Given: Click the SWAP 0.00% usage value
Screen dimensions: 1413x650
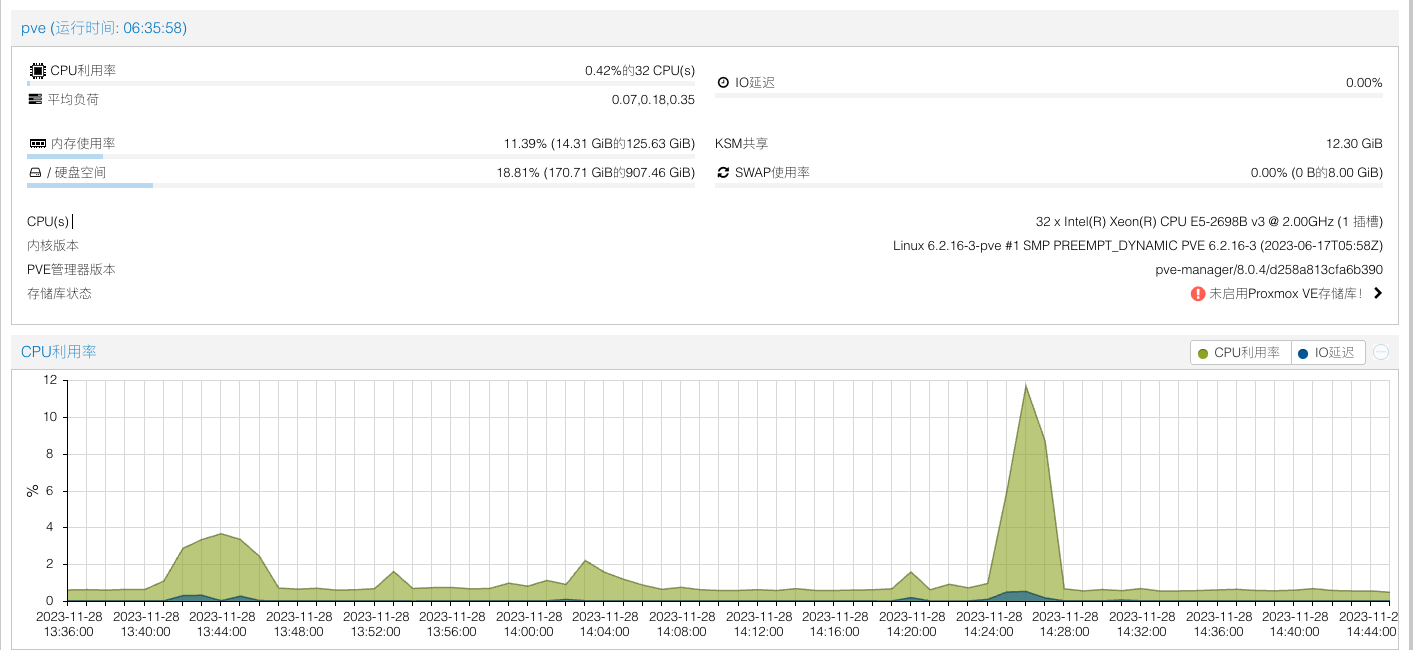Looking at the screenshot, I should pos(1317,173).
